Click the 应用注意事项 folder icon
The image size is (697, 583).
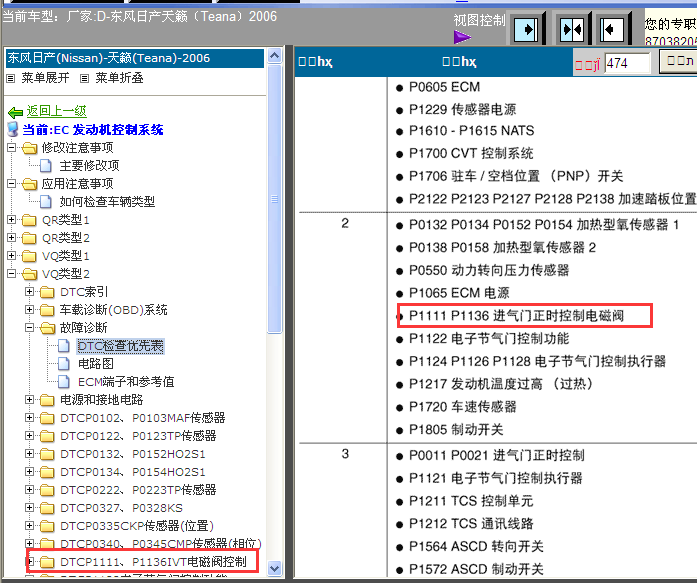pyautogui.click(x=29, y=184)
